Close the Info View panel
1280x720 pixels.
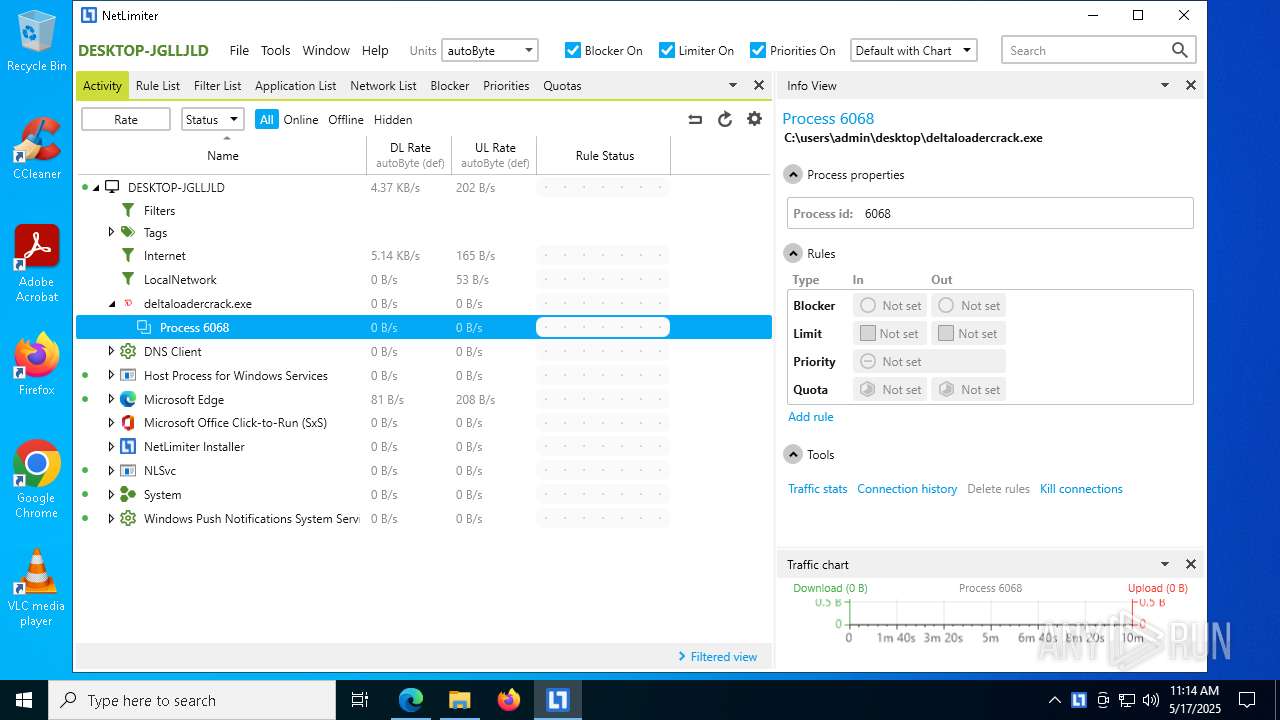(x=1190, y=86)
